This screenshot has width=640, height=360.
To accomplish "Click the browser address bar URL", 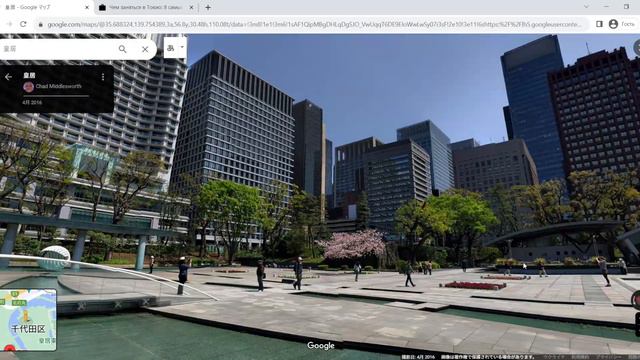I will (314, 24).
